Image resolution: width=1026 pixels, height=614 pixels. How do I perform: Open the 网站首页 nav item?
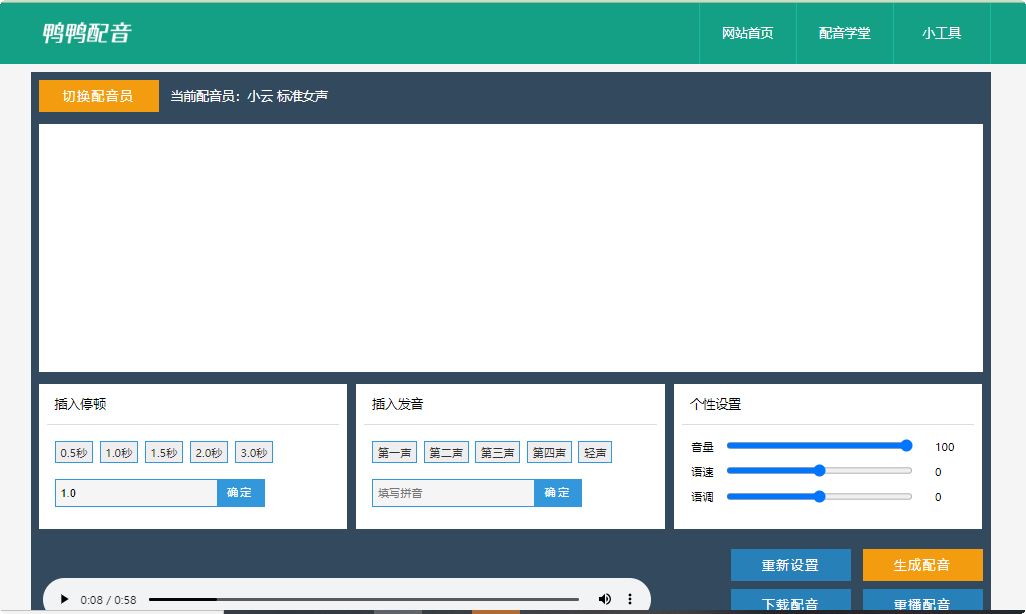point(747,33)
